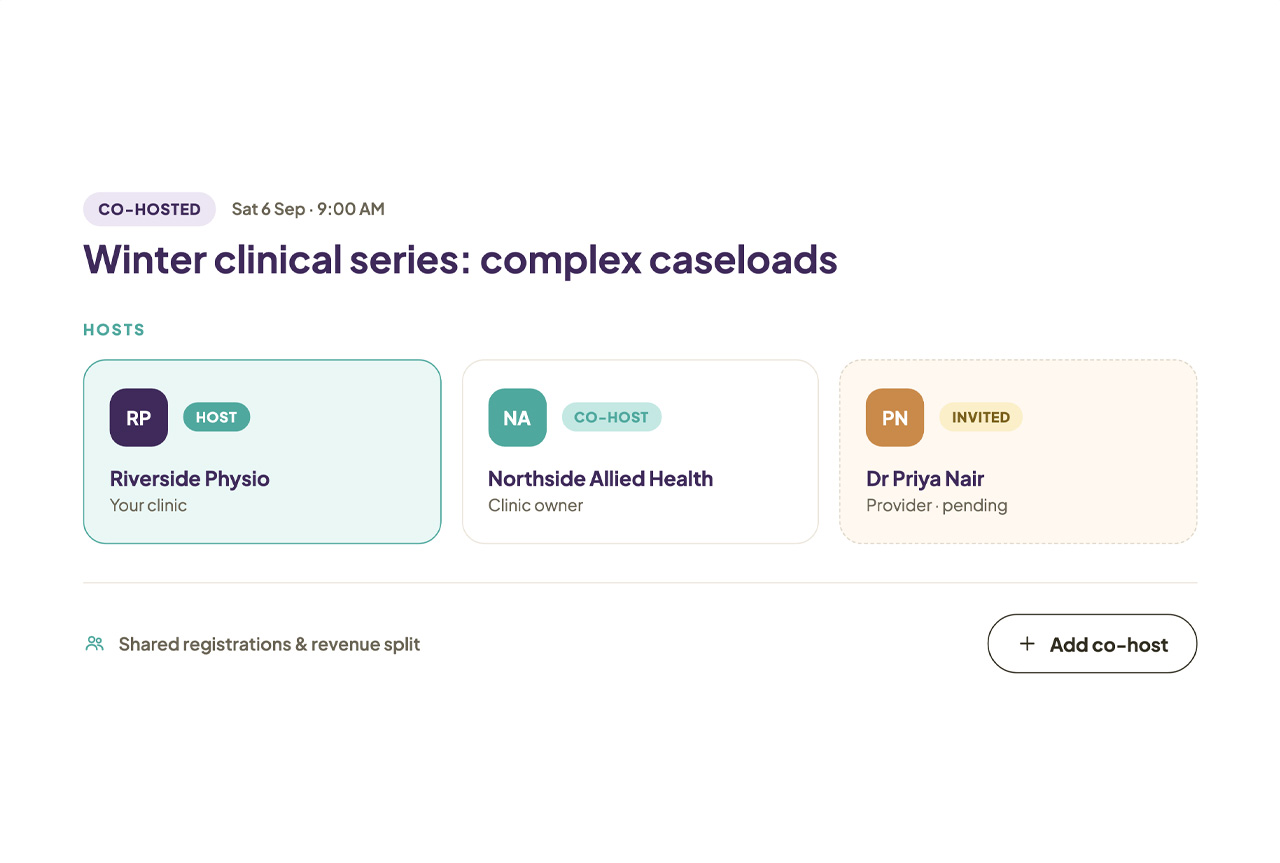Screen dimensions: 1280x863
Task: Click the INVITED badge on Priya Nair card
Action: click(x=981, y=417)
